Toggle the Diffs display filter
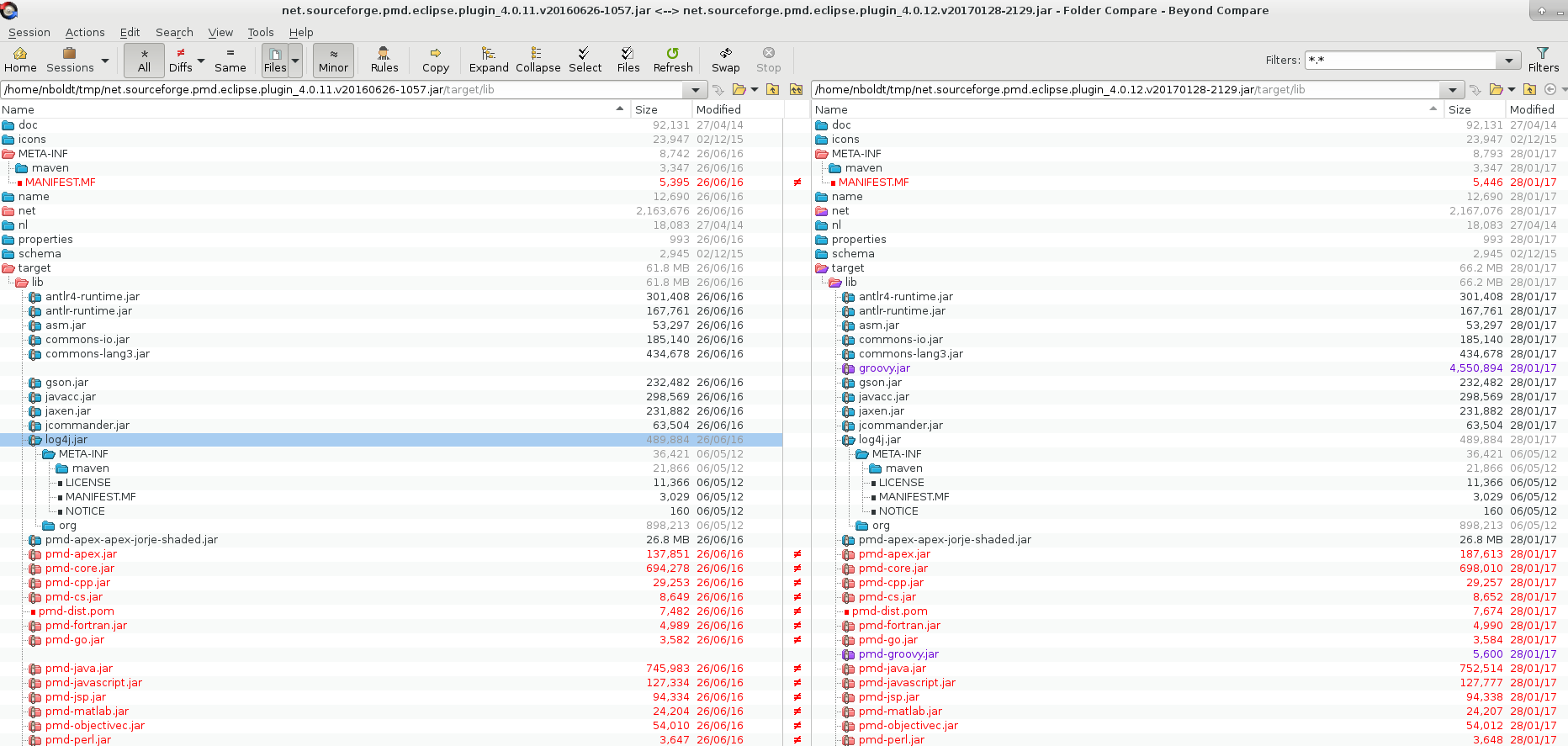The width and height of the screenshot is (1568, 746). 180,60
